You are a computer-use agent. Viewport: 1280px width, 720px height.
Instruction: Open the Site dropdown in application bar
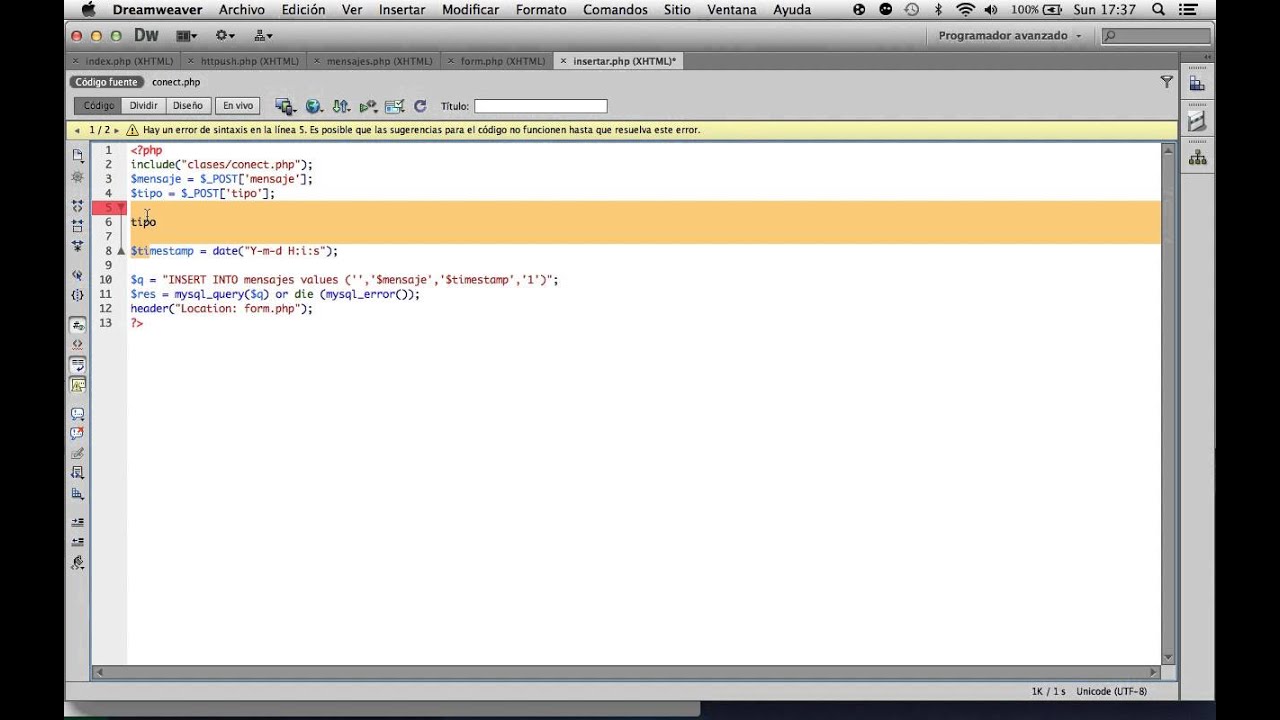[x=263, y=35]
